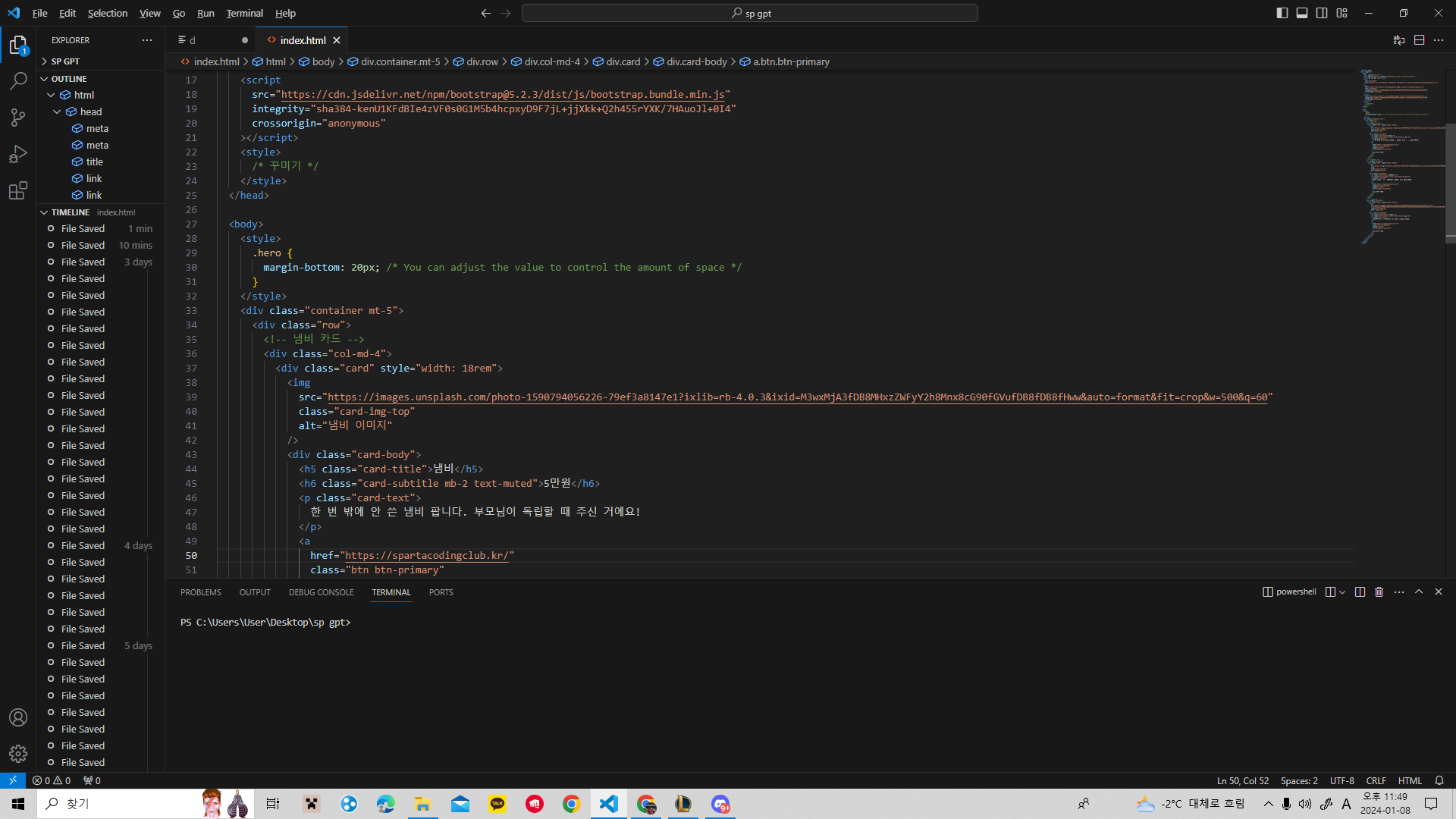Viewport: 1456px width, 819px height.
Task: Open the Extensions view
Action: point(18,190)
